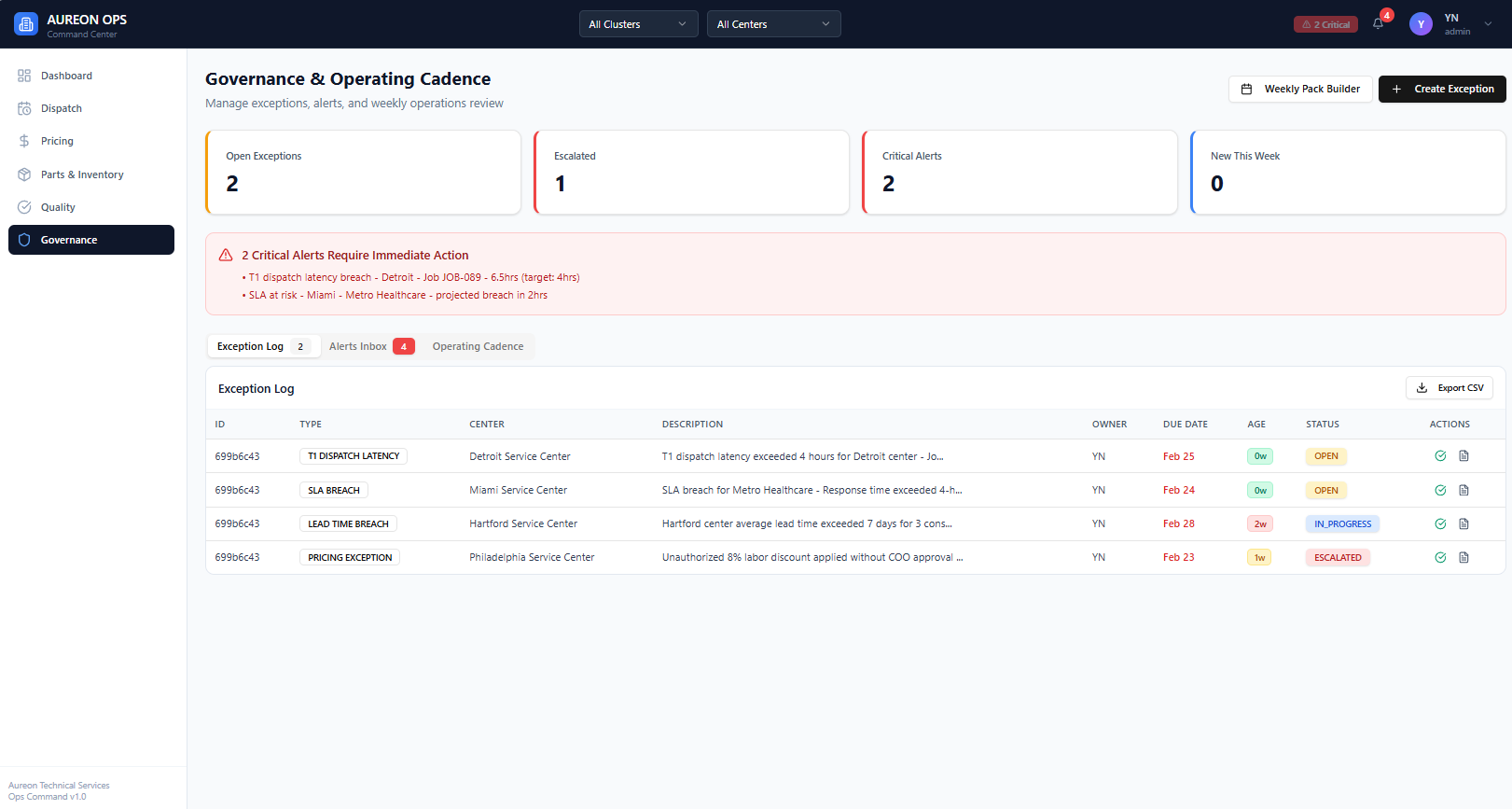Open Parts & Inventory page
Viewport: 1512px width, 809px height.
(91, 174)
